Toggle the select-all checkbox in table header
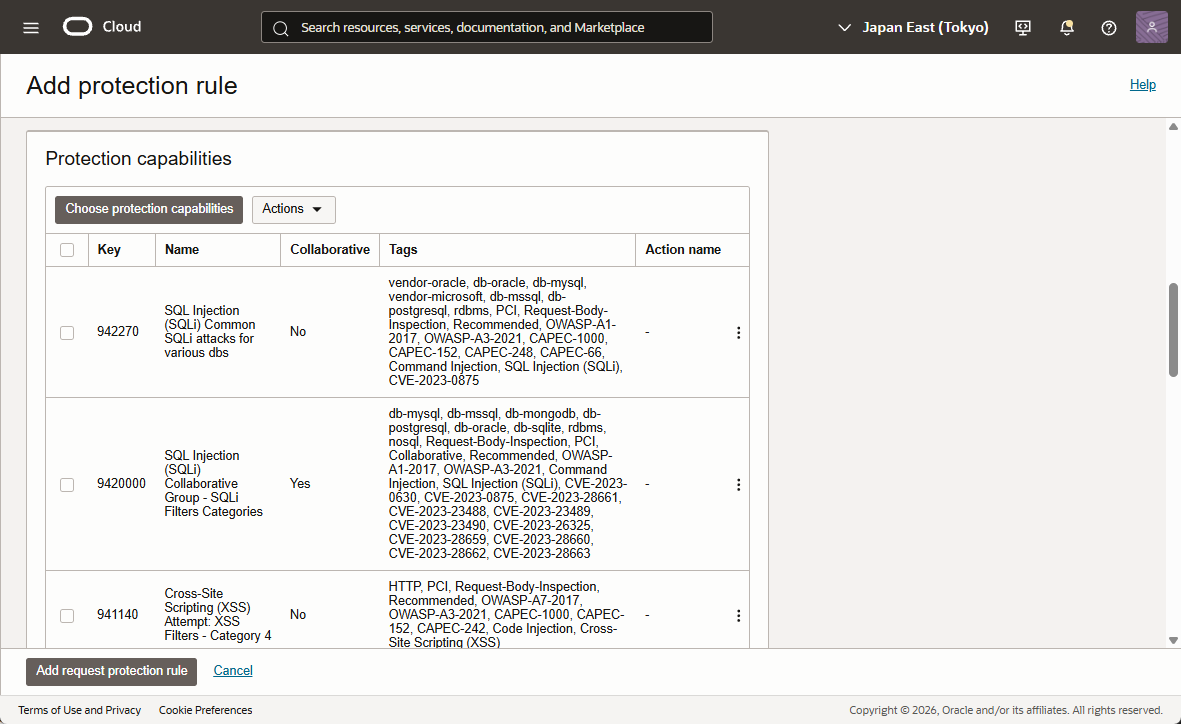1181x724 pixels. (x=67, y=250)
